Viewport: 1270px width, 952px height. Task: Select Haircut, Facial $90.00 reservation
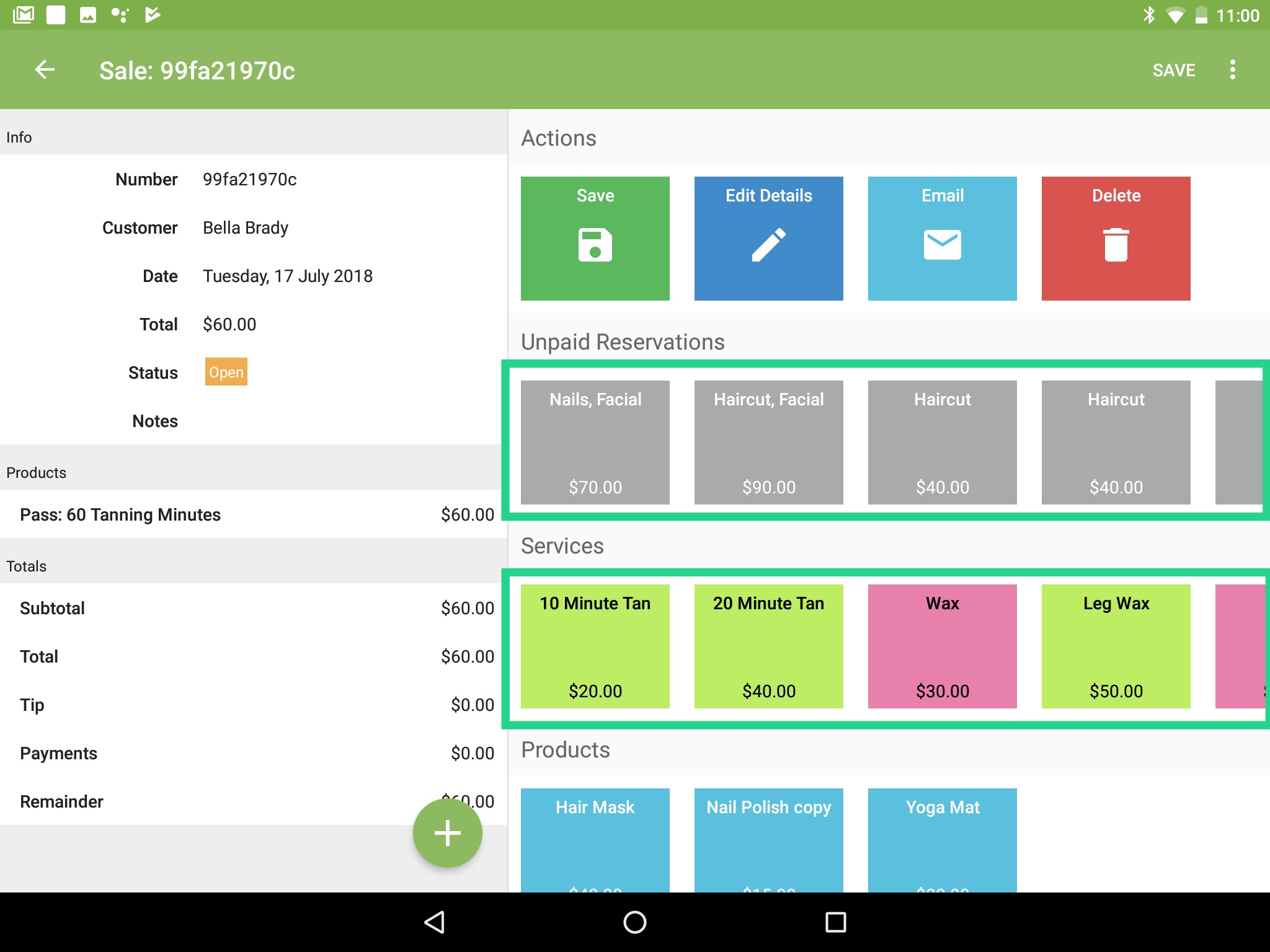(x=768, y=442)
